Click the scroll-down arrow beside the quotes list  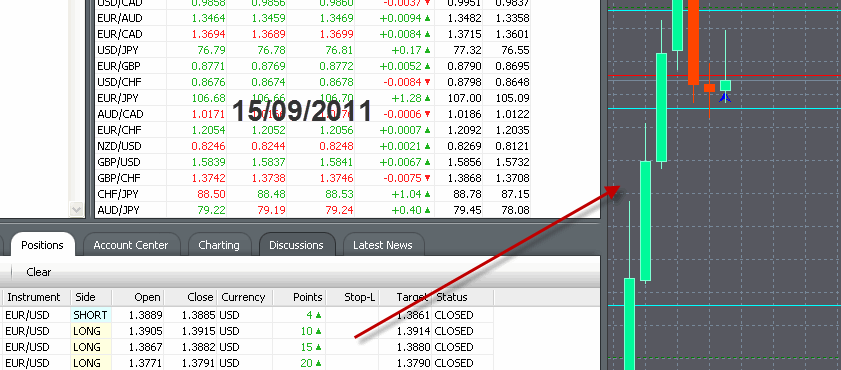point(77,210)
